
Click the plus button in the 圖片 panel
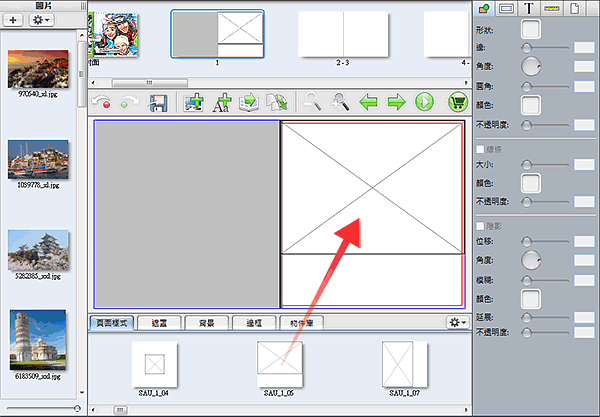13,20
